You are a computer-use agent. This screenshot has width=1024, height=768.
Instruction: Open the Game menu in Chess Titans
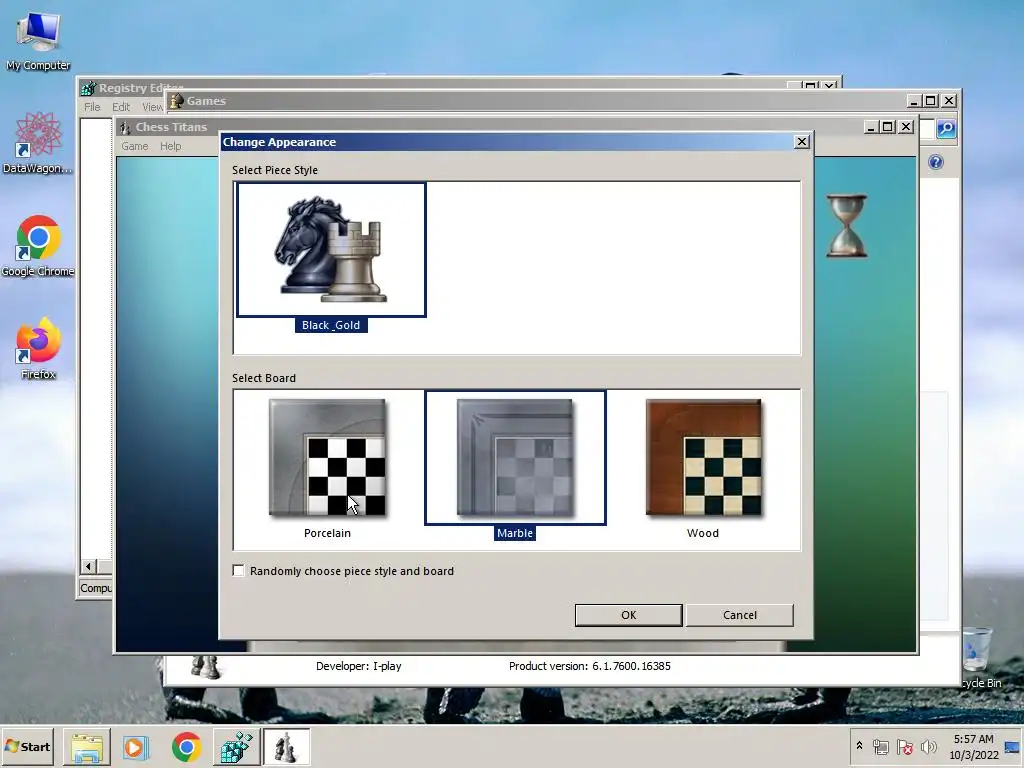click(135, 146)
